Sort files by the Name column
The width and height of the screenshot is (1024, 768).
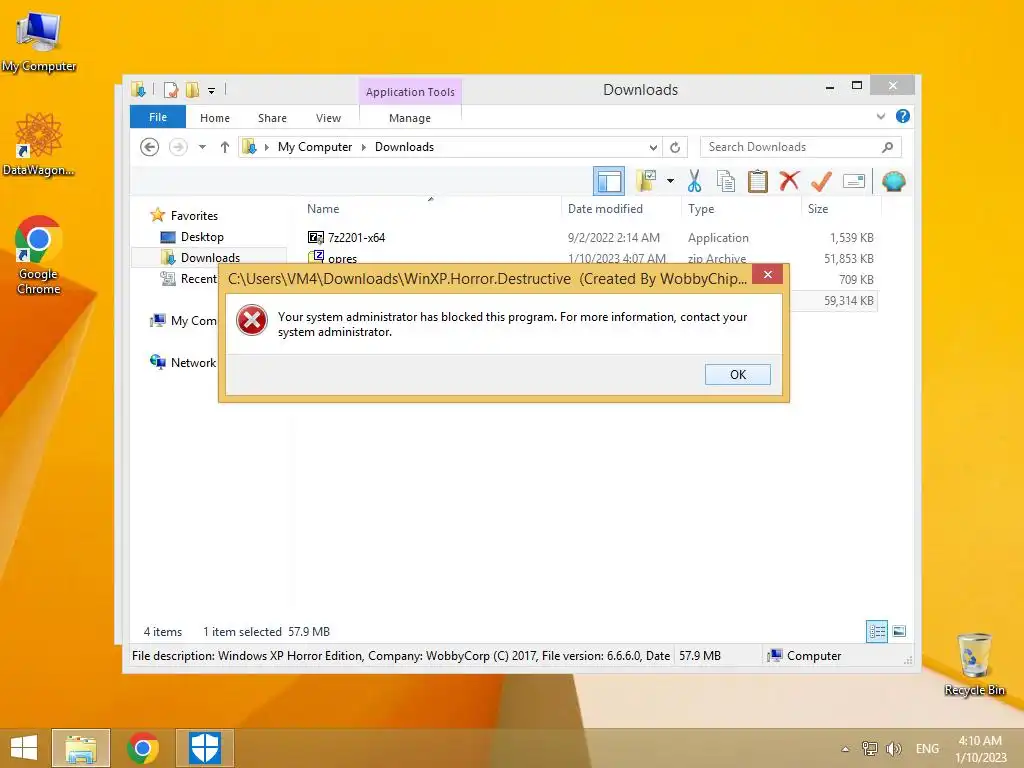[323, 209]
